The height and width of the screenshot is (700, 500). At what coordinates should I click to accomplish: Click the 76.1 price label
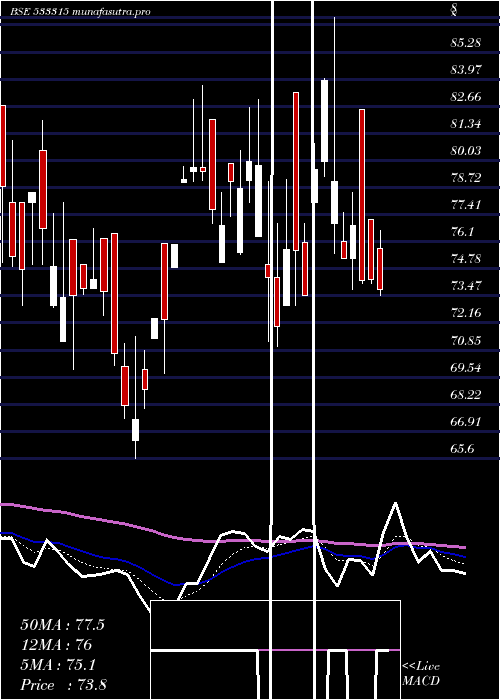tap(462, 232)
